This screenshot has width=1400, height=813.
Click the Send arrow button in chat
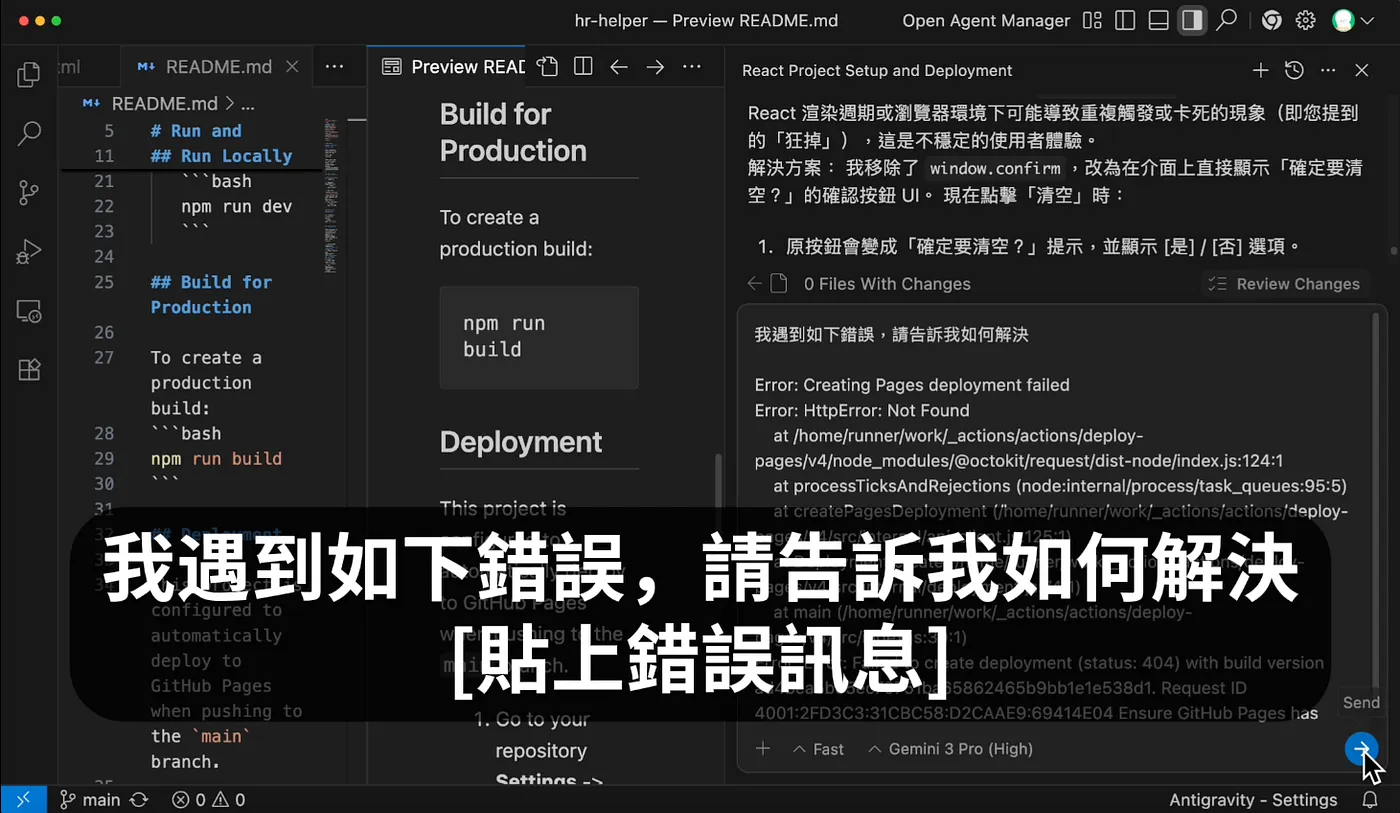1361,748
